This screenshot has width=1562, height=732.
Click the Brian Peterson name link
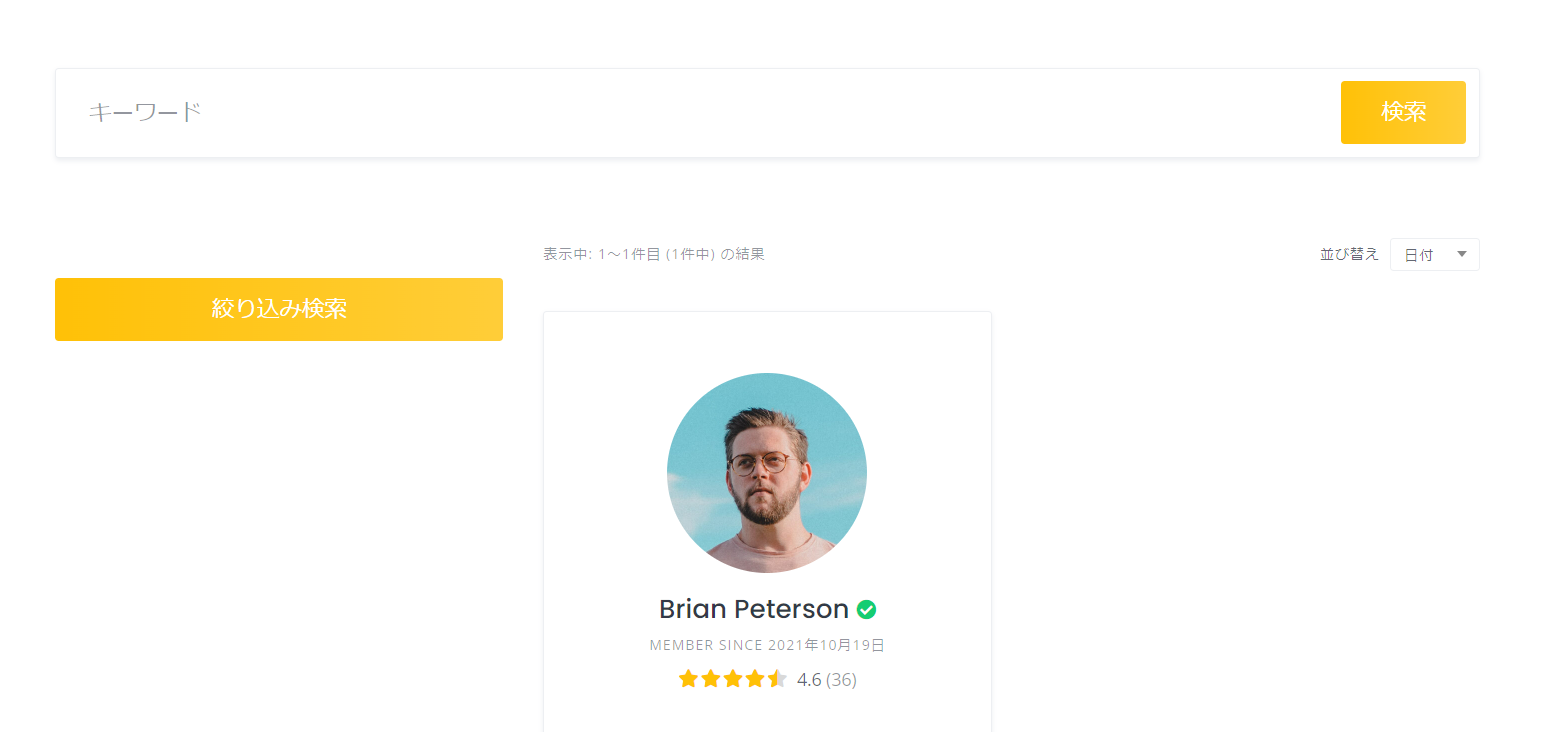click(x=753, y=609)
